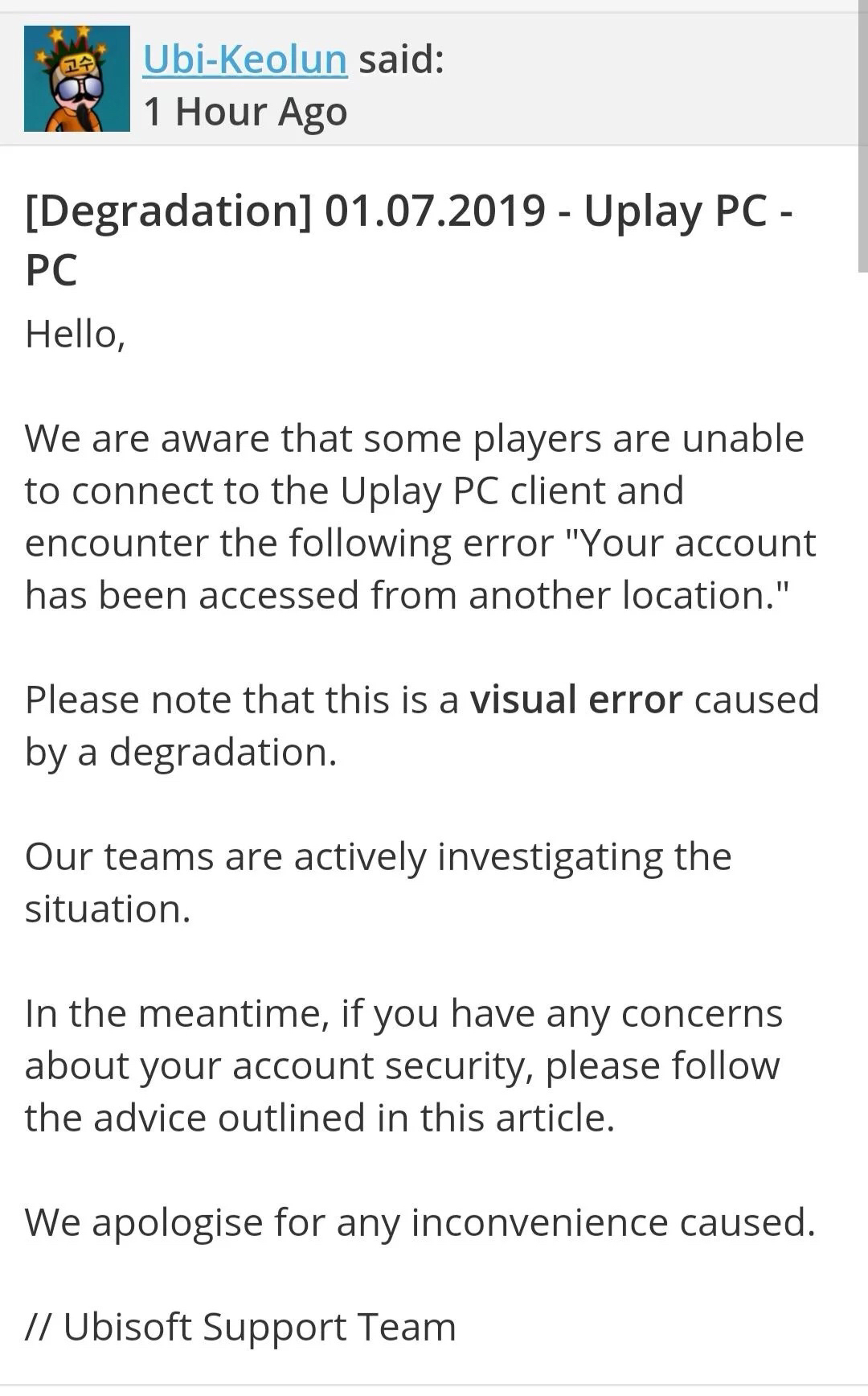The image size is (868, 1396).
Task: Open the Ubi-Keolun profile link
Action: 245,60
